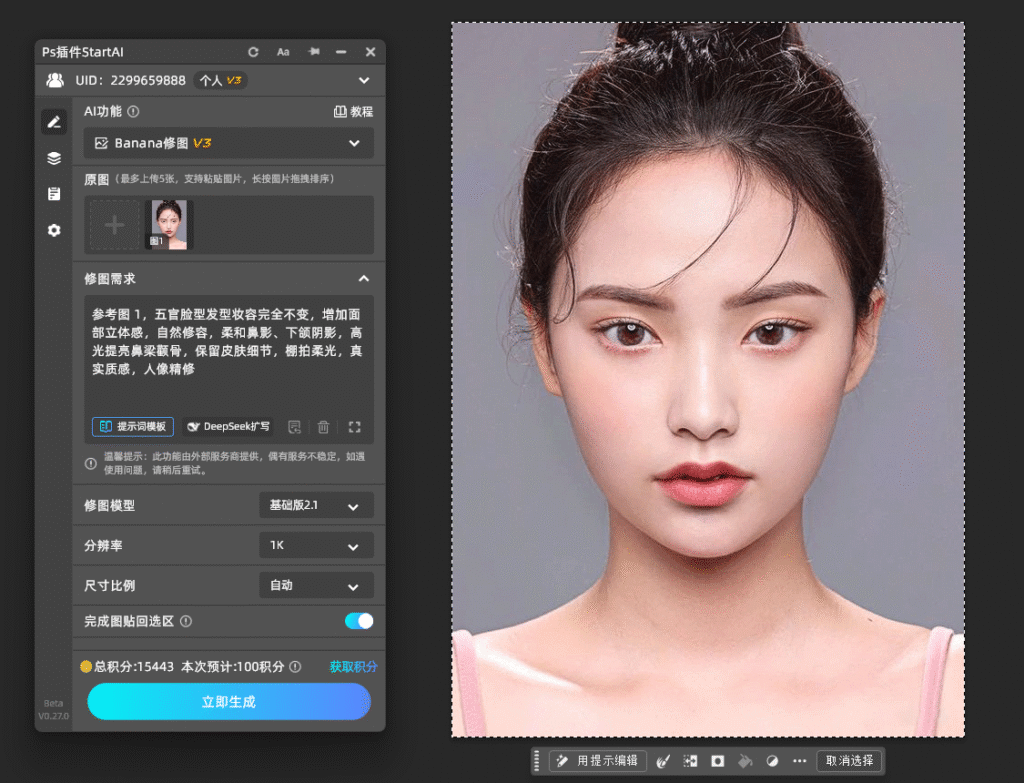This screenshot has height=783, width=1024.
Task: Click the 立即生成 button
Action: 229,702
